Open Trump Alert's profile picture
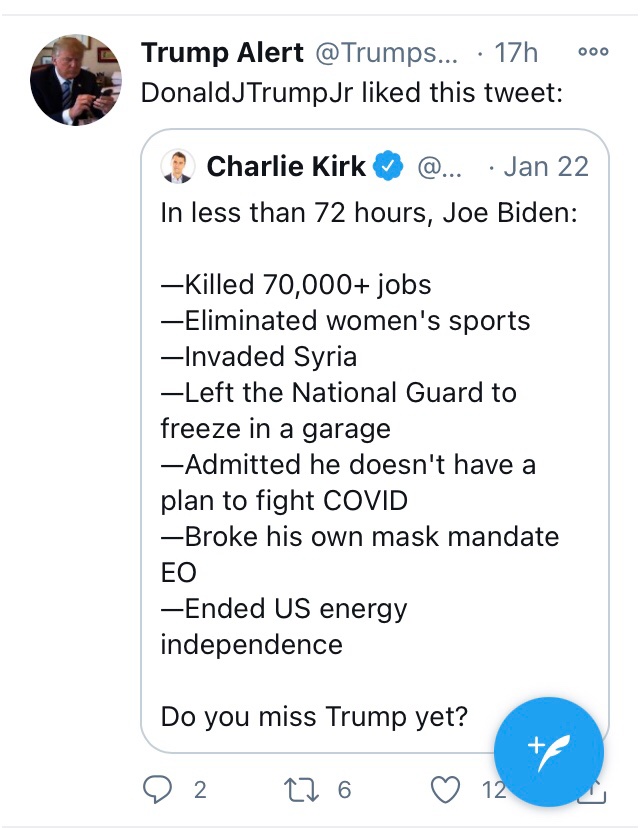 click(76, 81)
